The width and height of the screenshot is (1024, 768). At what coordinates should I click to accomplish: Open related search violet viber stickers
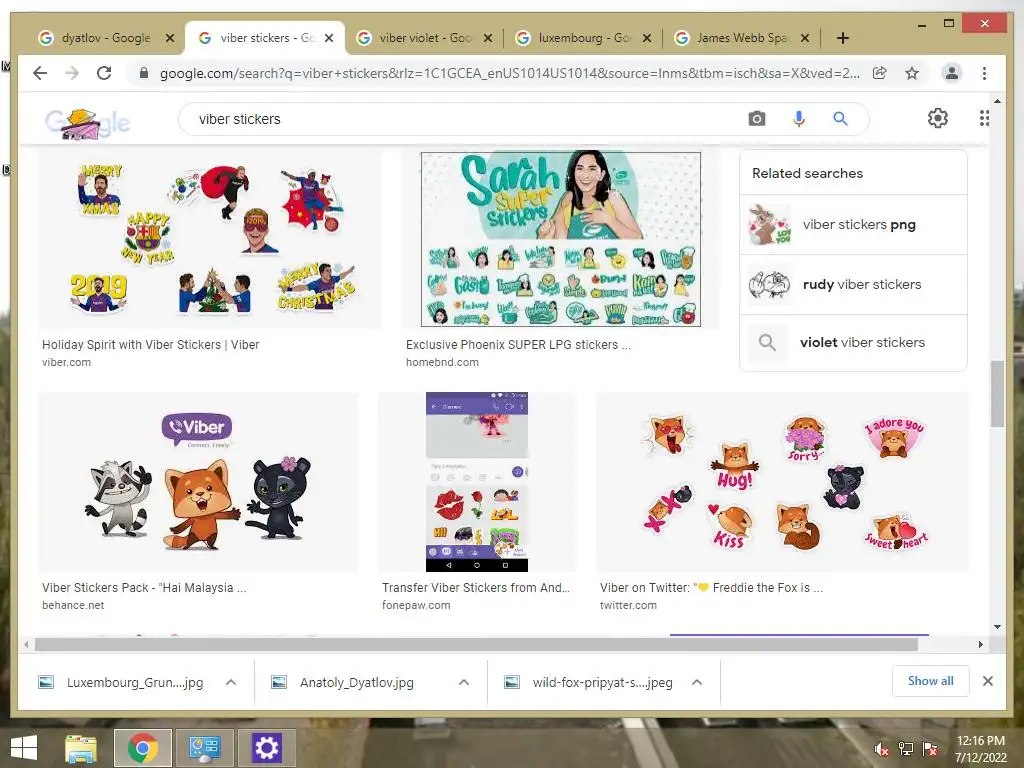853,342
